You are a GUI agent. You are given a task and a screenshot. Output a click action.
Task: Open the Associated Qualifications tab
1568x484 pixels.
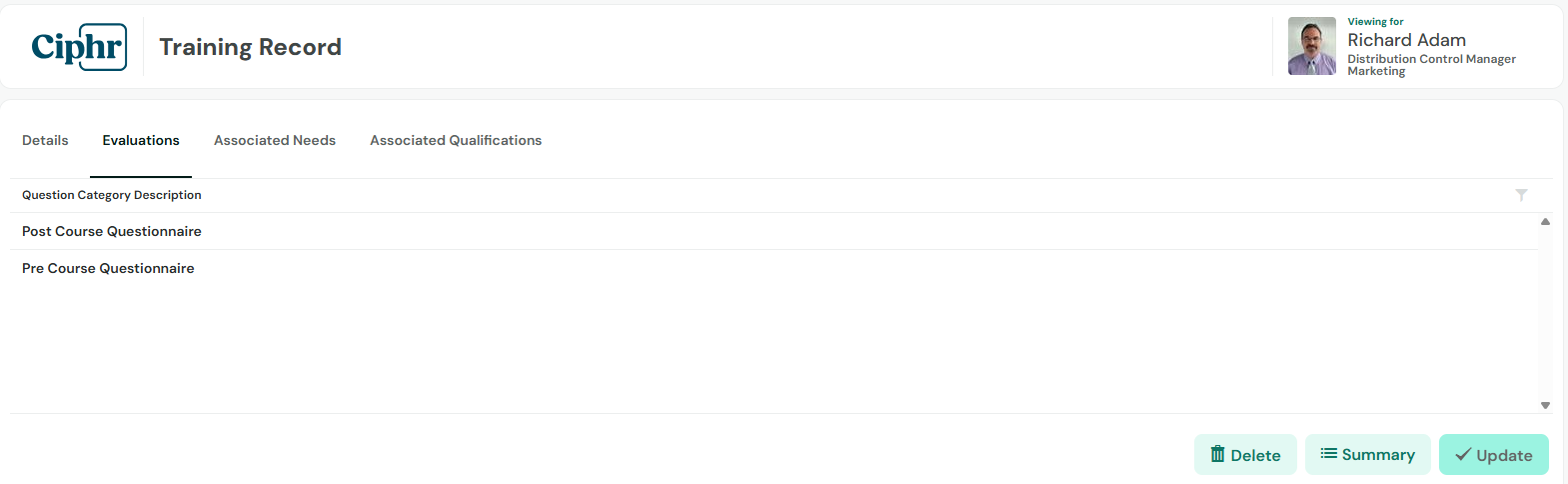click(456, 140)
